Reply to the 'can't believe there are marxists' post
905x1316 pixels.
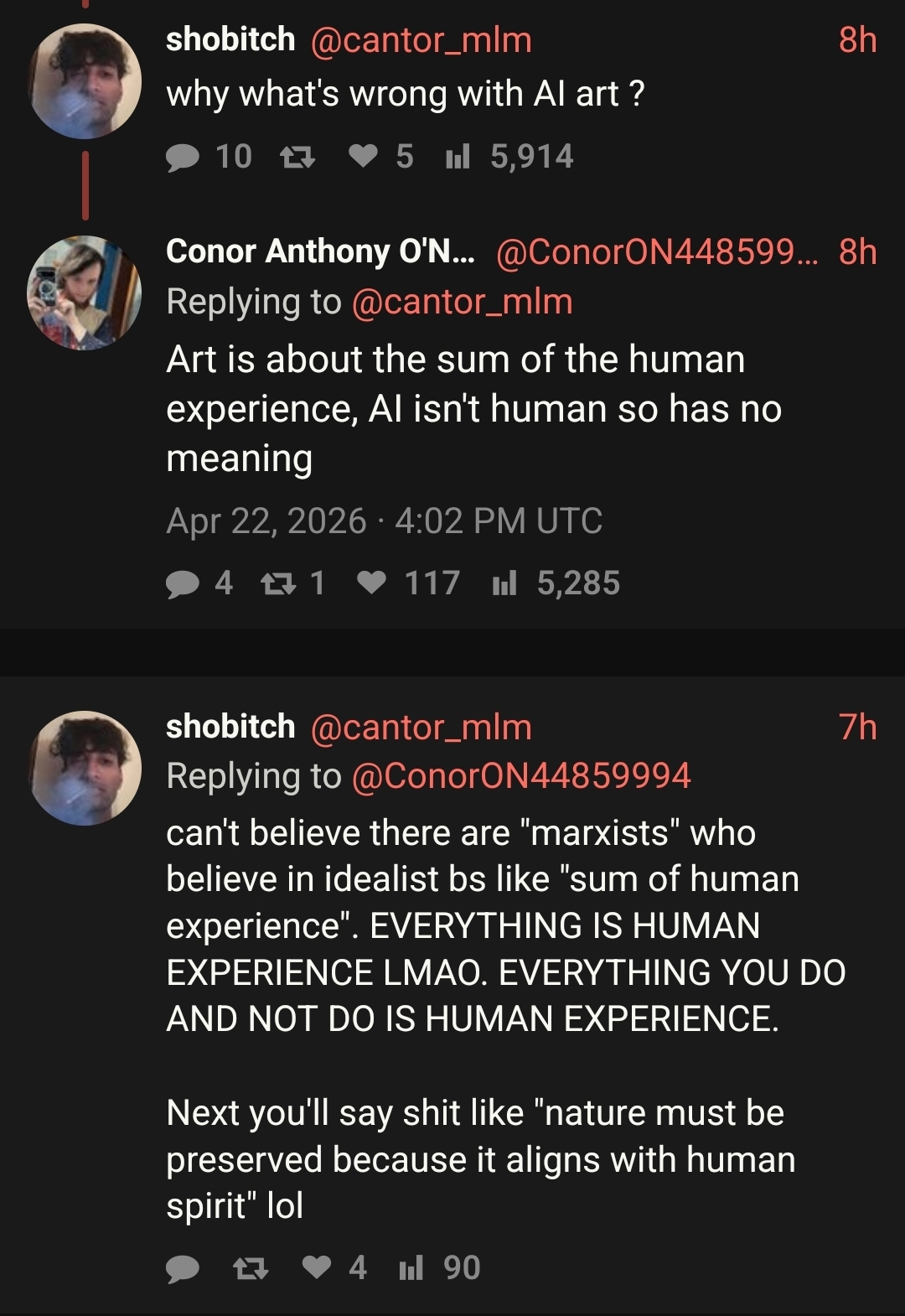[183, 1268]
